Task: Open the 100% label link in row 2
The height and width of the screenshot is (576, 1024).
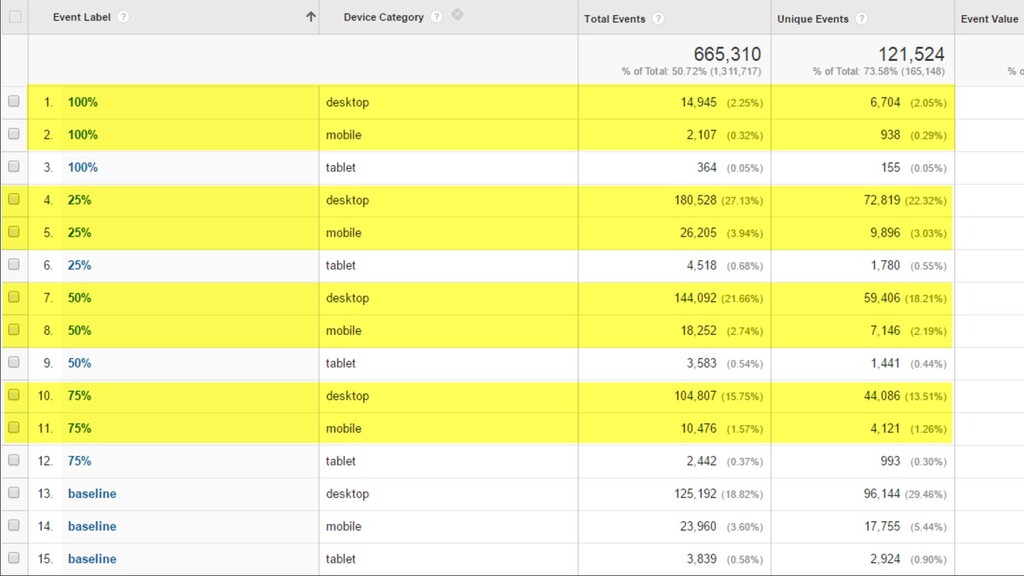Action: click(x=83, y=135)
